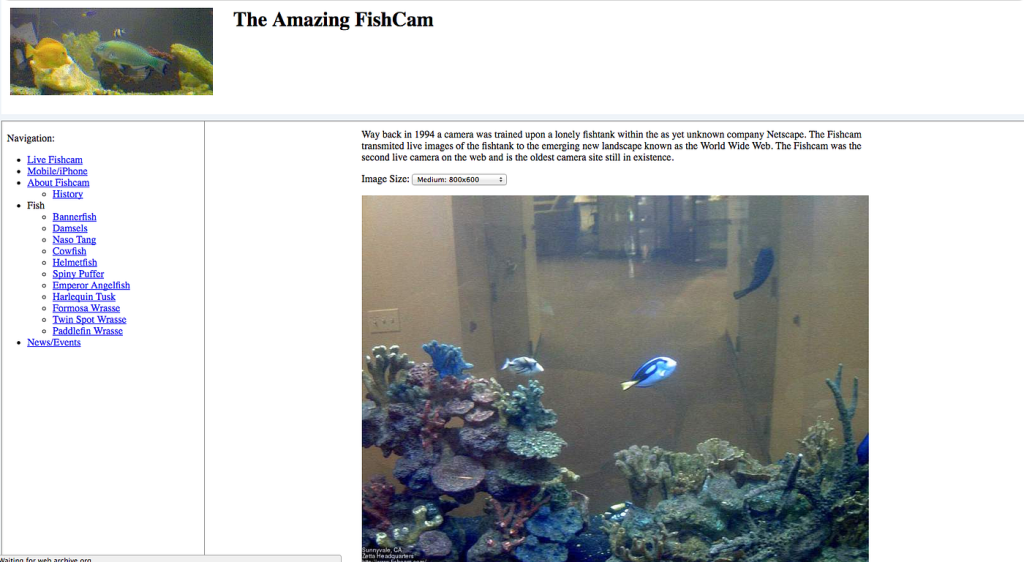The image size is (1024, 562).
Task: Go to News/Events page
Action: point(54,343)
